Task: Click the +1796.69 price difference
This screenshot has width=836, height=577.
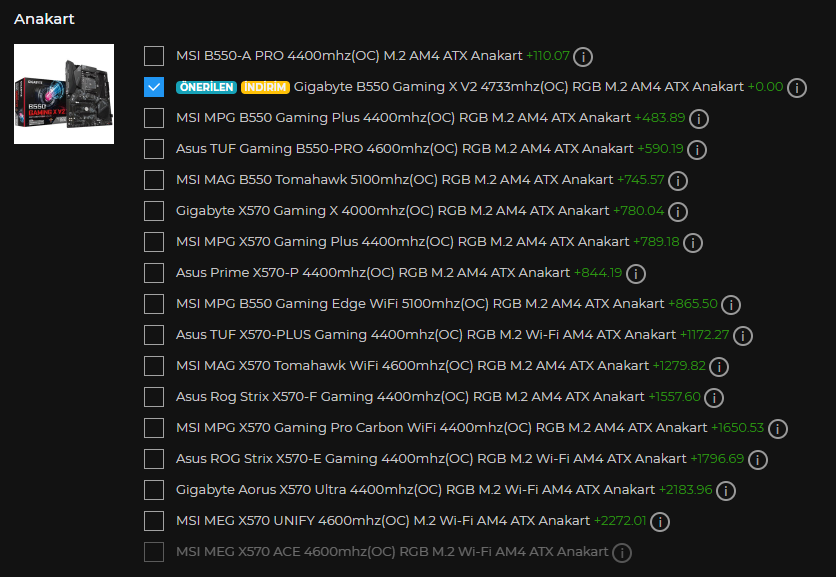Action: (x=717, y=458)
